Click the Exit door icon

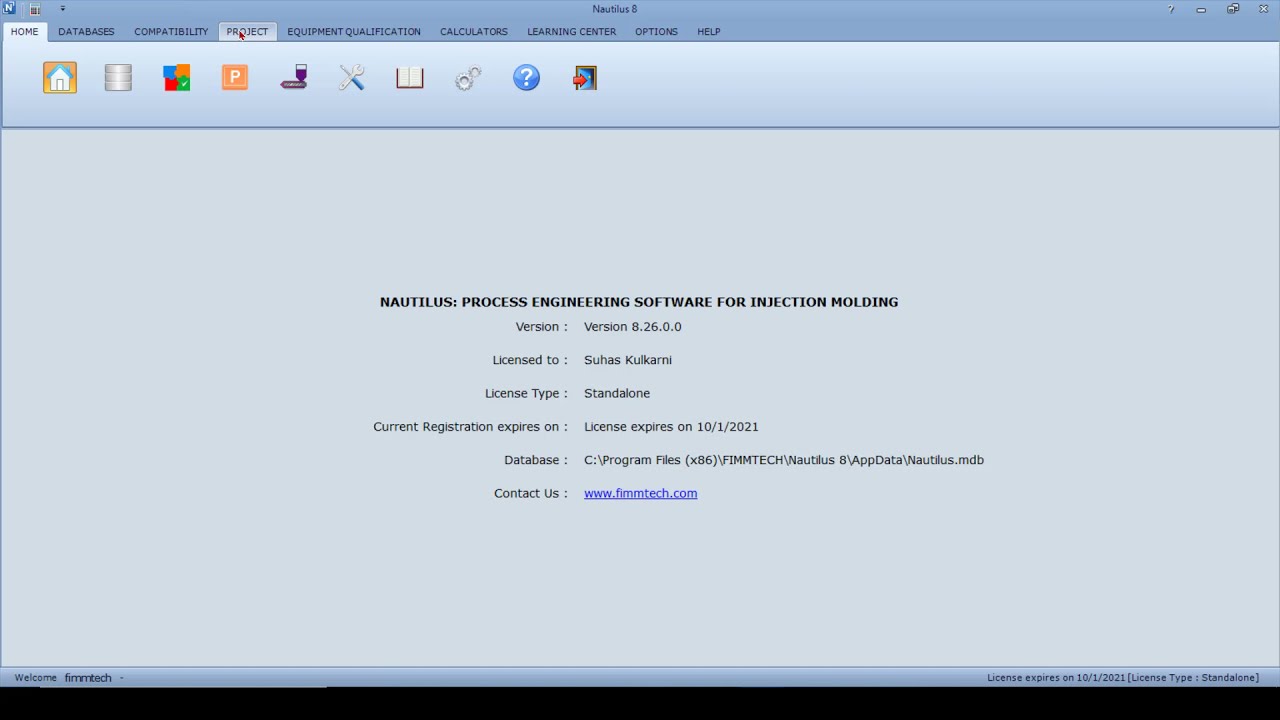(x=585, y=78)
